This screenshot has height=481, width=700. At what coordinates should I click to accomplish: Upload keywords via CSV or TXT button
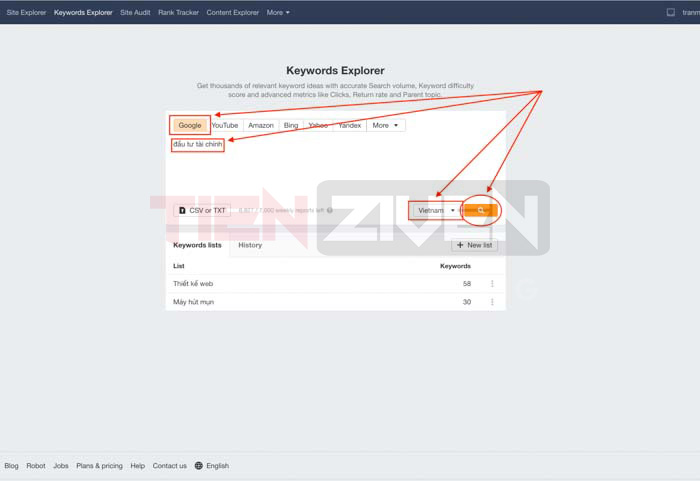point(202,210)
